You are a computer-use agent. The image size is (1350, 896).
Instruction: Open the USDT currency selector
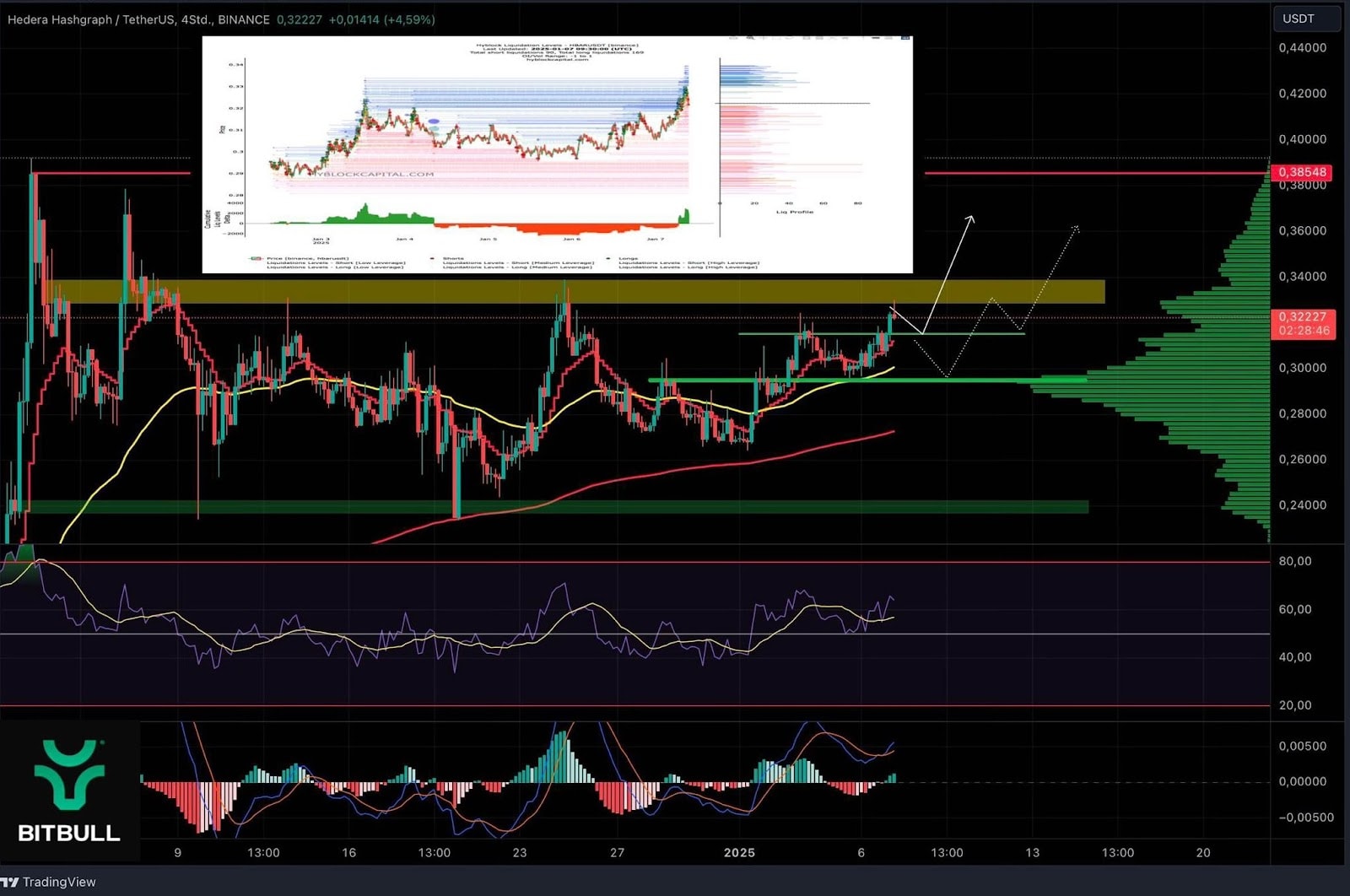(1306, 19)
